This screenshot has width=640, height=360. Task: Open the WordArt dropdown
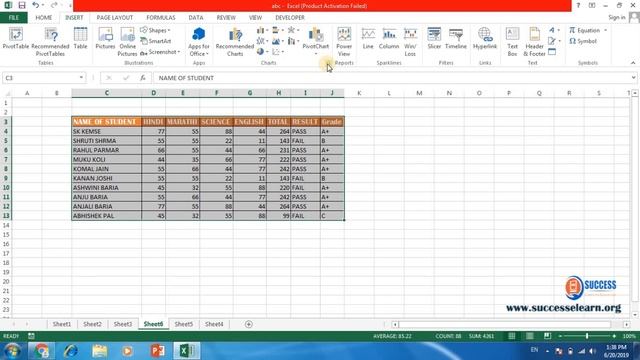554,30
